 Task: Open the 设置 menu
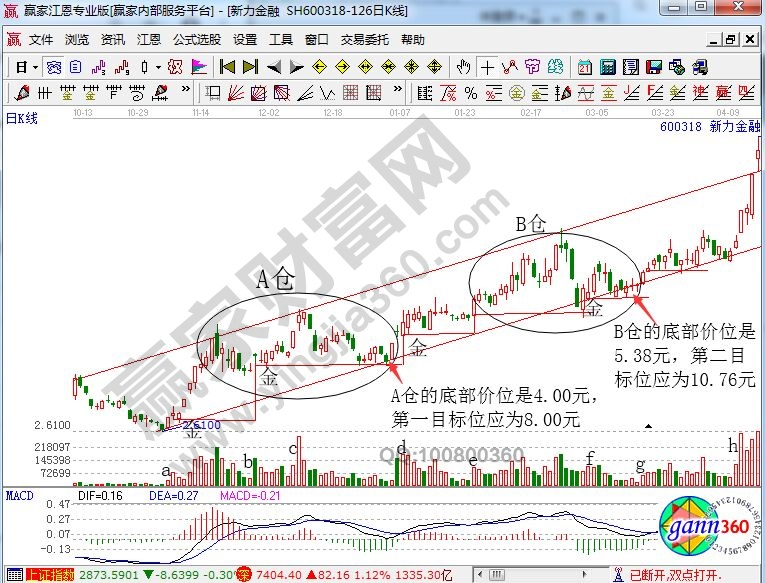point(245,40)
